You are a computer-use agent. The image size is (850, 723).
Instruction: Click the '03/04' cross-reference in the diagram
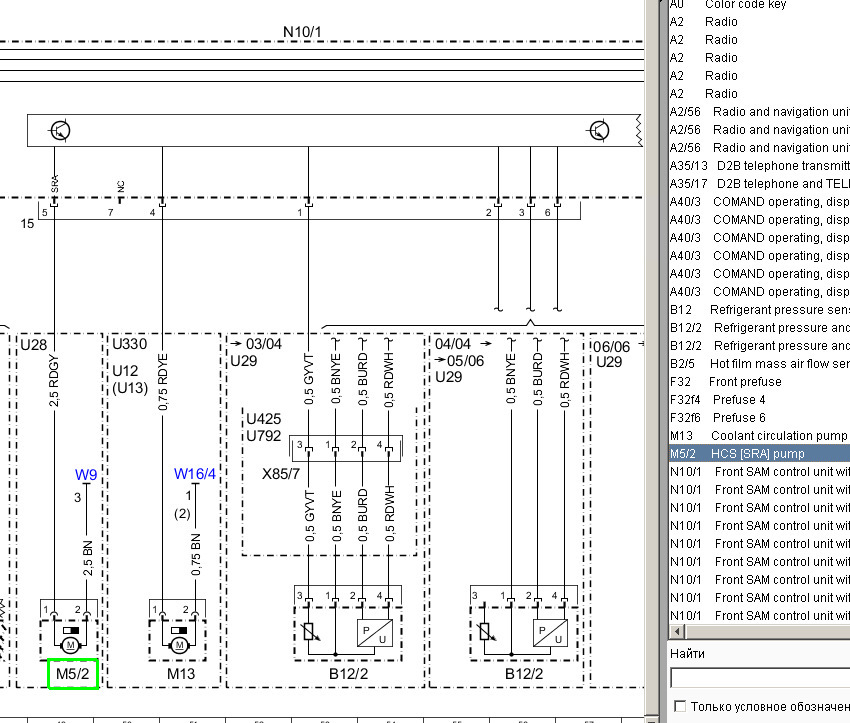(x=264, y=344)
